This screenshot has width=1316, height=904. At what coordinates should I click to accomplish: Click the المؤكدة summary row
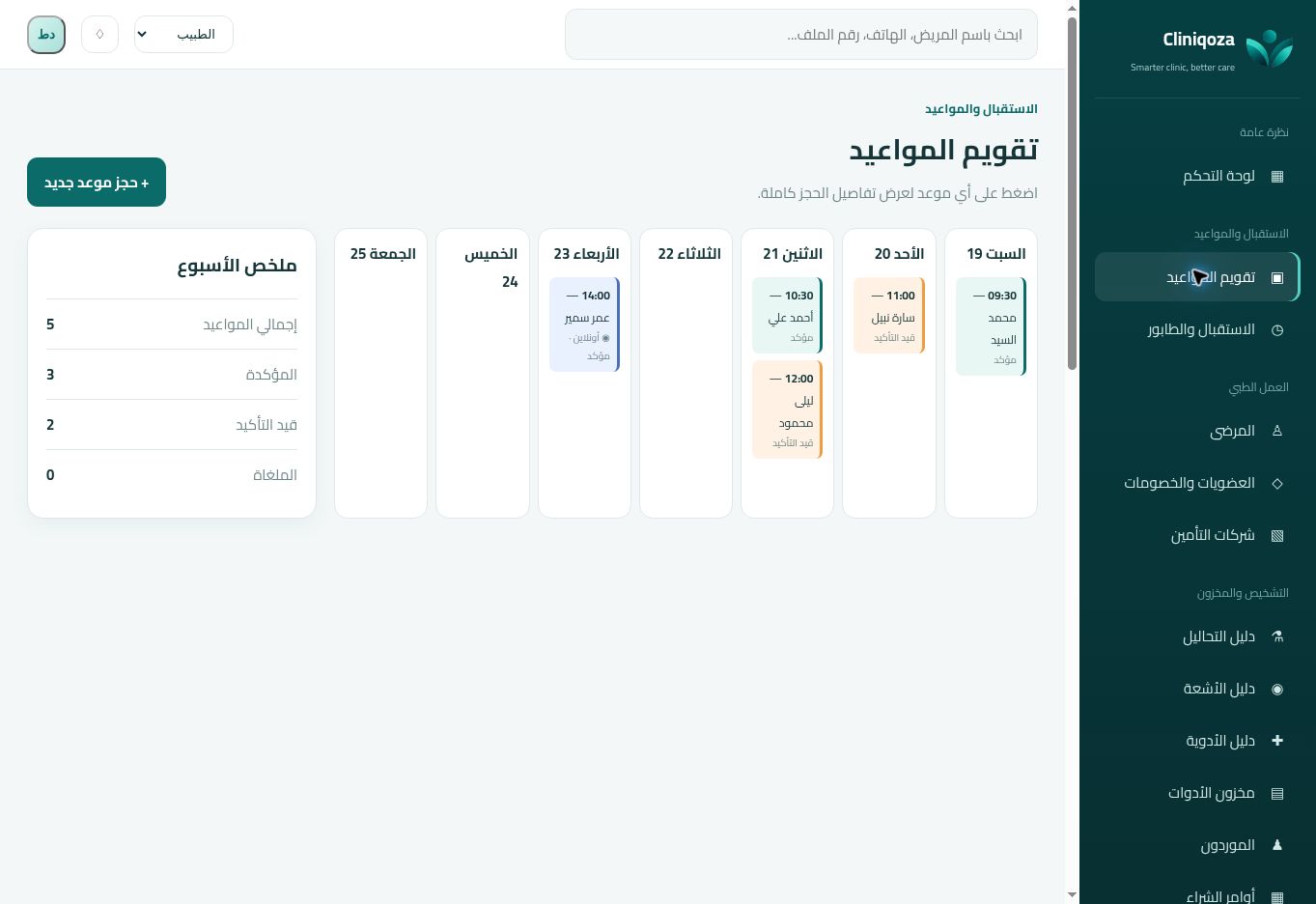[x=172, y=375]
